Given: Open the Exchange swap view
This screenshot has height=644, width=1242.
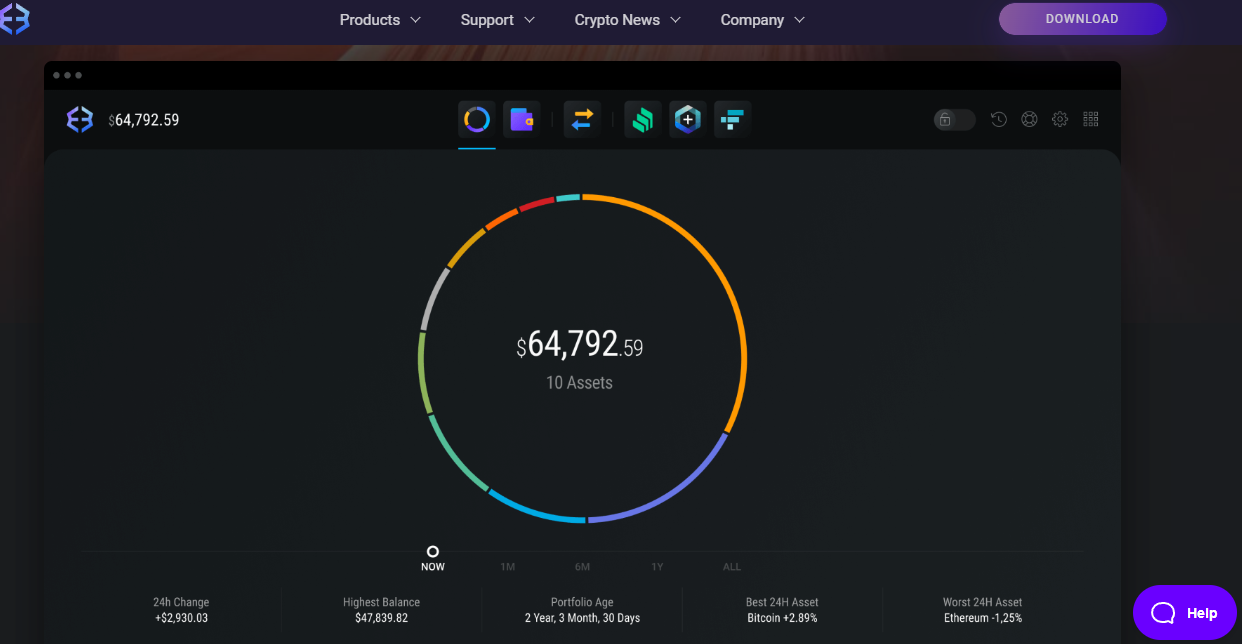Looking at the screenshot, I should point(580,119).
